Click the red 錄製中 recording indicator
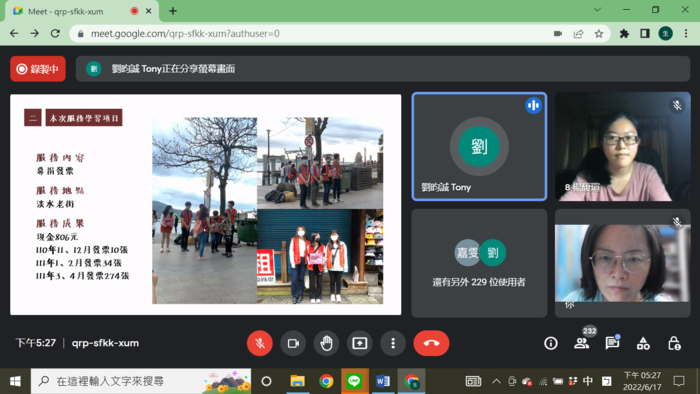This screenshot has height=394, width=700. point(38,69)
